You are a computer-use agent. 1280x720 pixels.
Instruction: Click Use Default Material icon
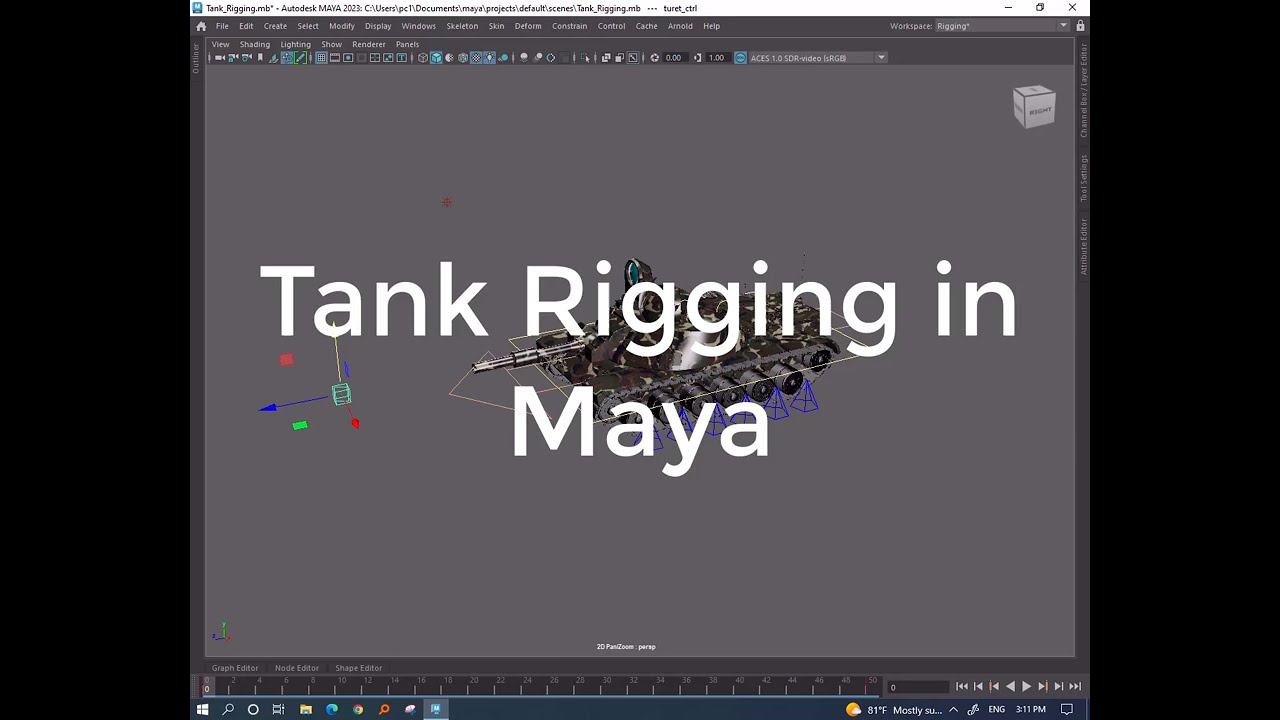[449, 58]
